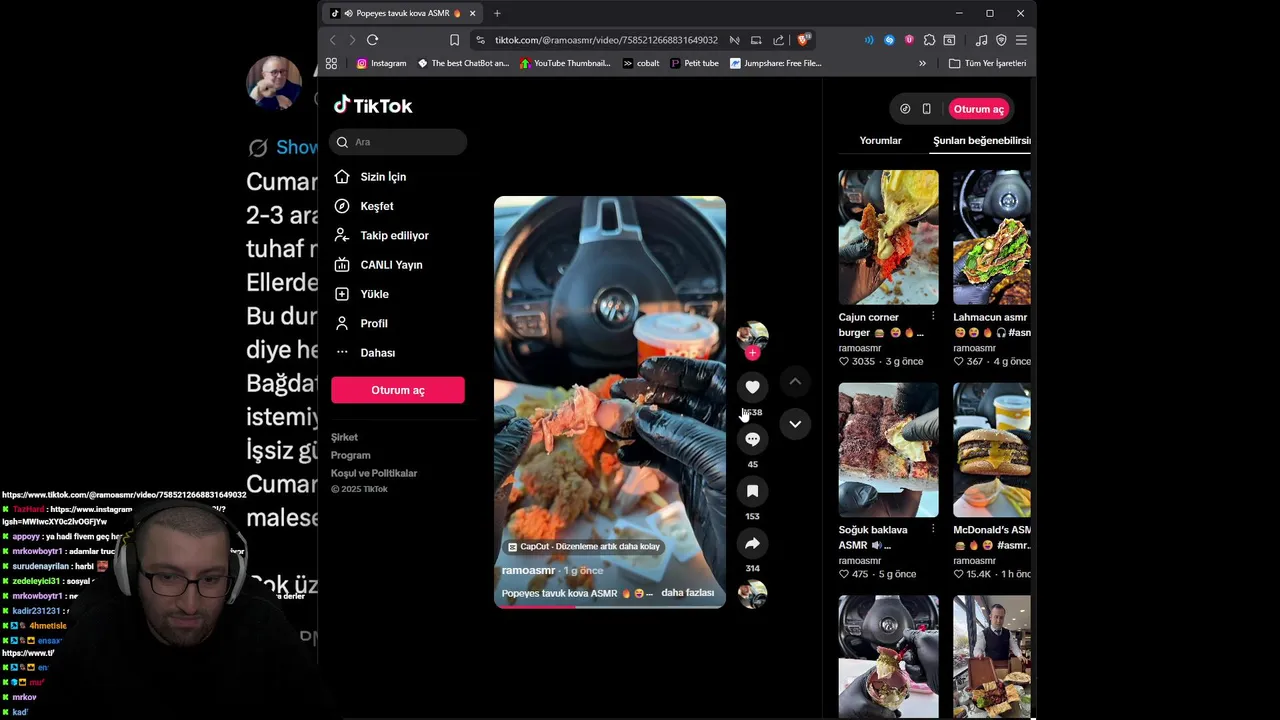Click the top-right Oturum aç button
Image resolution: width=1280 pixels, height=720 pixels.
click(978, 109)
